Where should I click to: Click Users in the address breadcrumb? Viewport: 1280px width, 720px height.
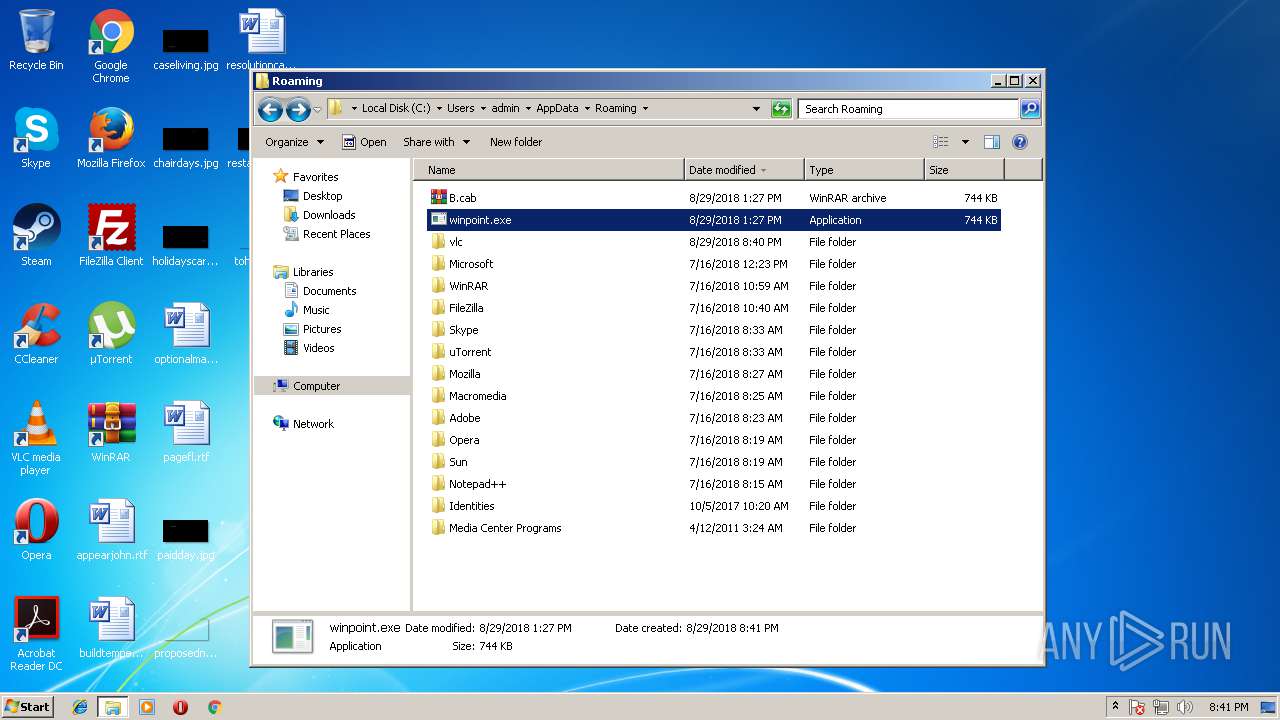point(461,109)
